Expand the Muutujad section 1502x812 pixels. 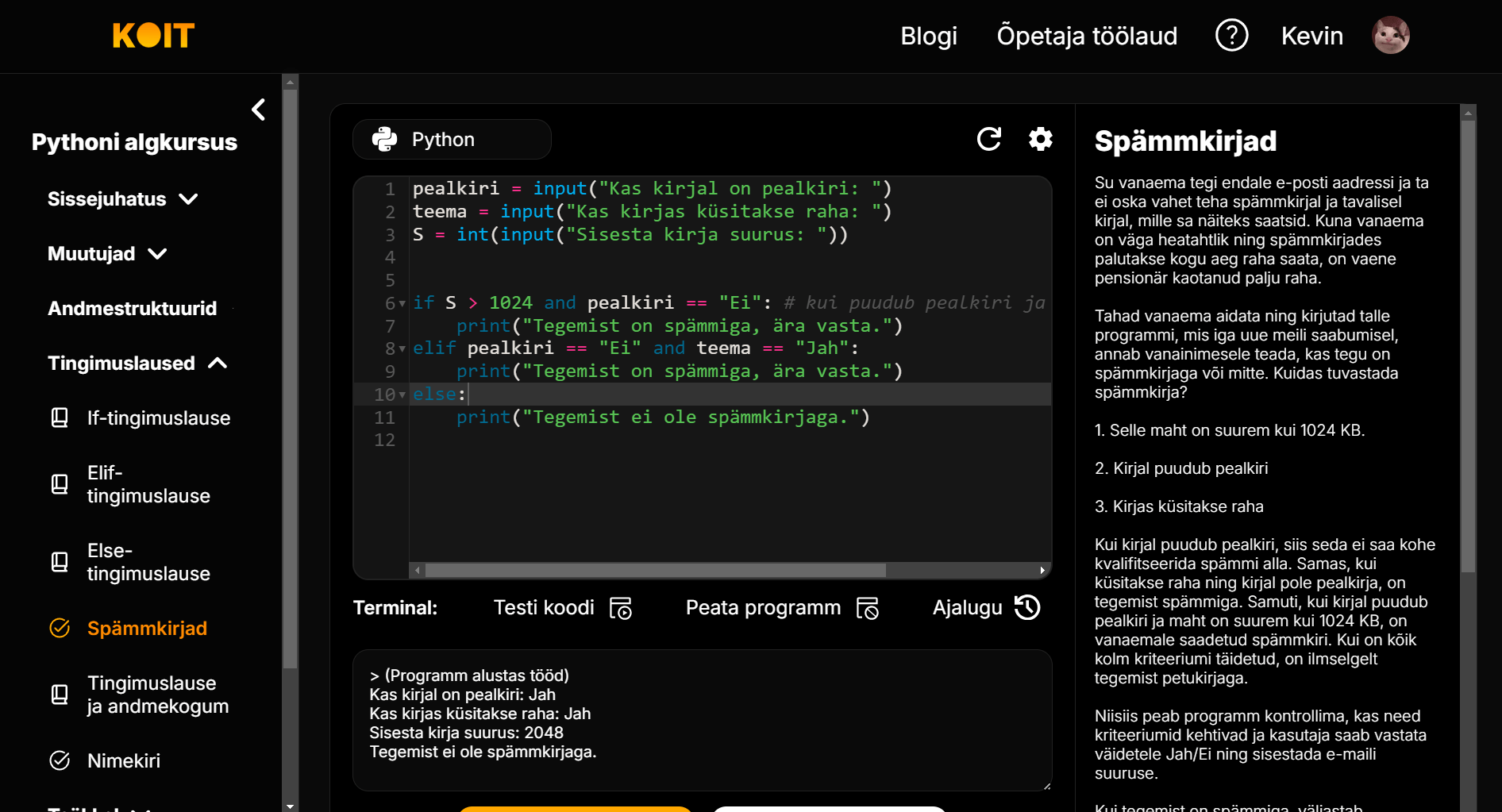107,254
